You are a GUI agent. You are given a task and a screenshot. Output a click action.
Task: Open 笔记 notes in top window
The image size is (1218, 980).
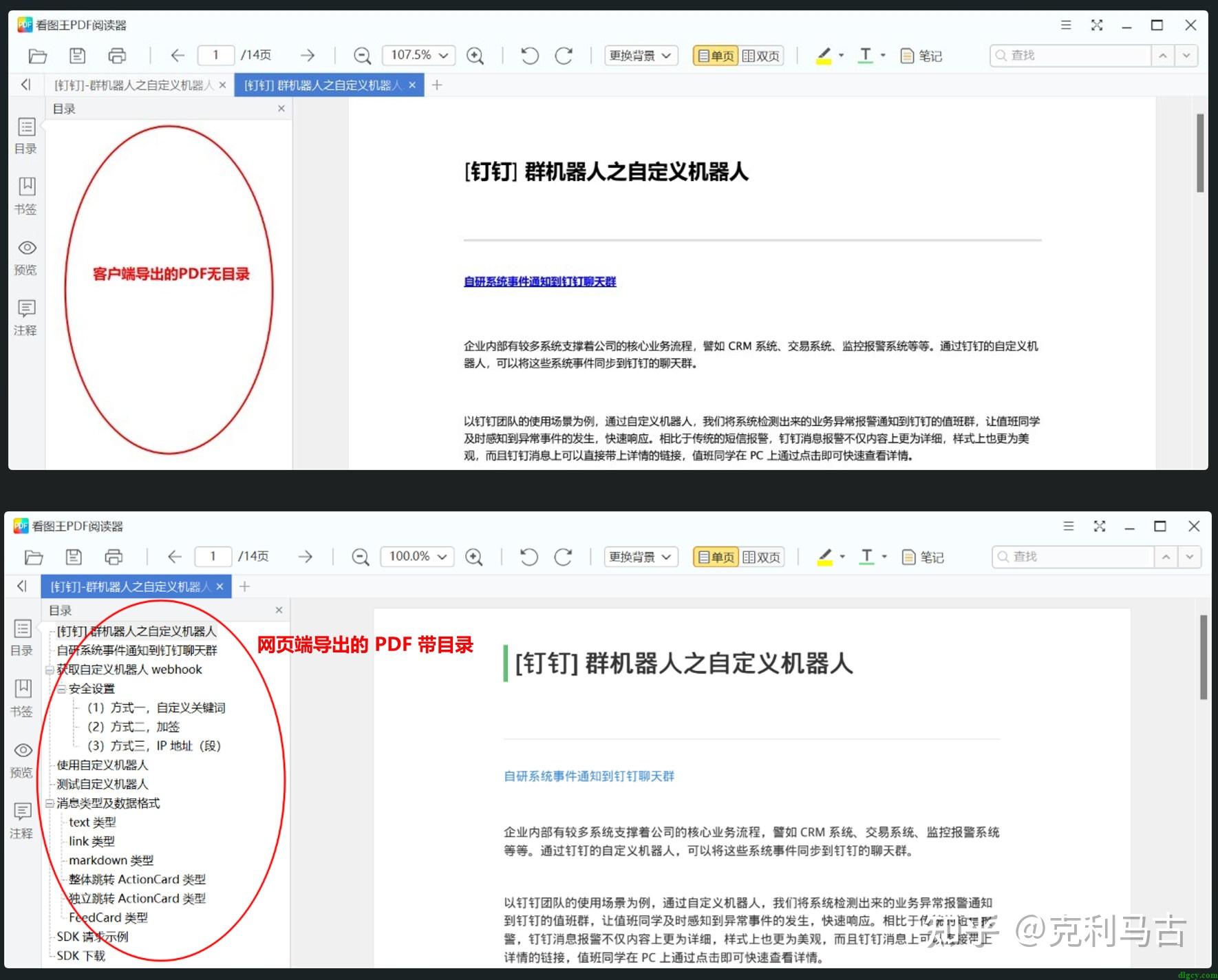921,56
